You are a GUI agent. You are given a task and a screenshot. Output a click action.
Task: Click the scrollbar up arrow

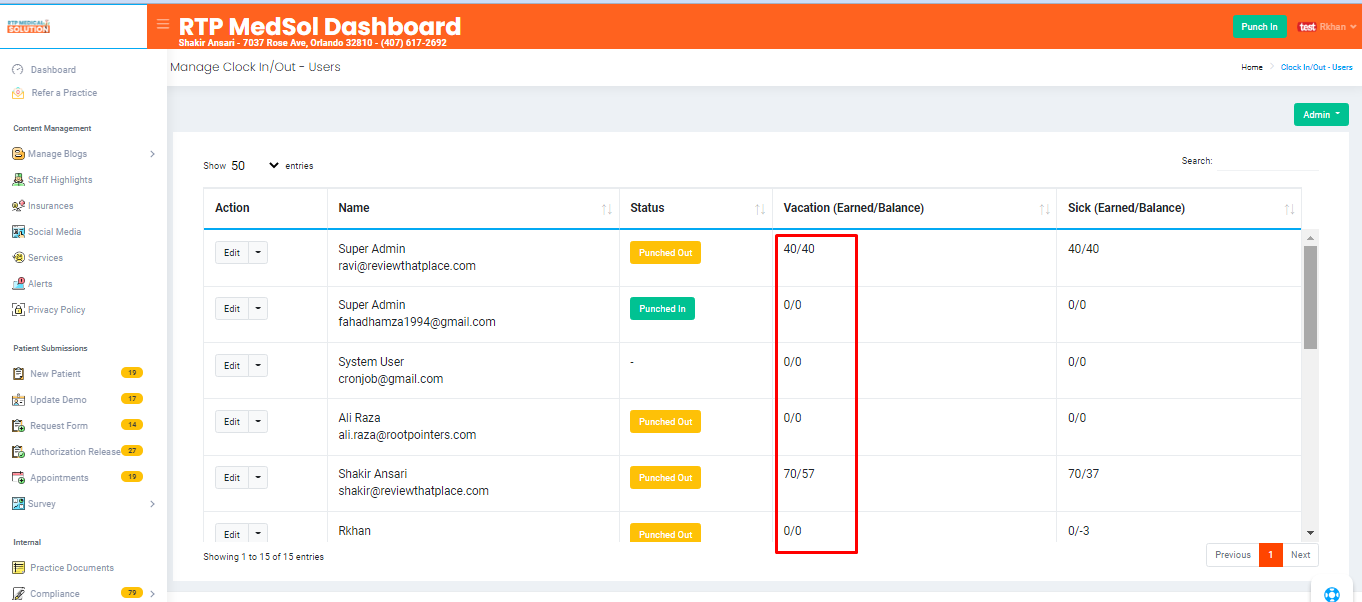coord(1311,238)
